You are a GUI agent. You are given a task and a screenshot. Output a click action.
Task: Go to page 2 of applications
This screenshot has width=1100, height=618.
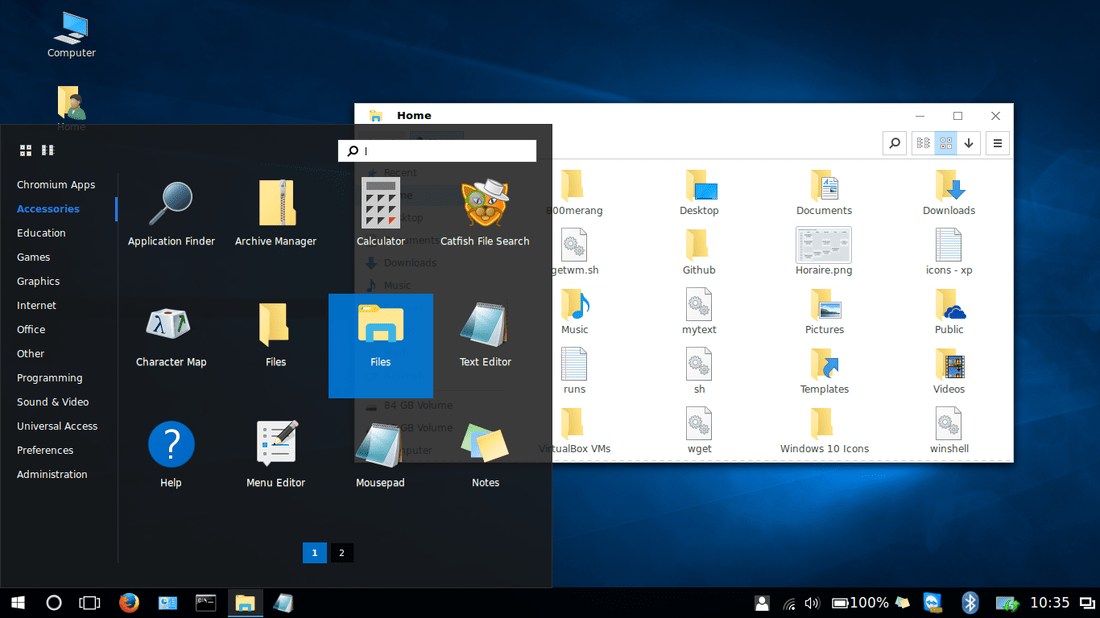tap(341, 552)
